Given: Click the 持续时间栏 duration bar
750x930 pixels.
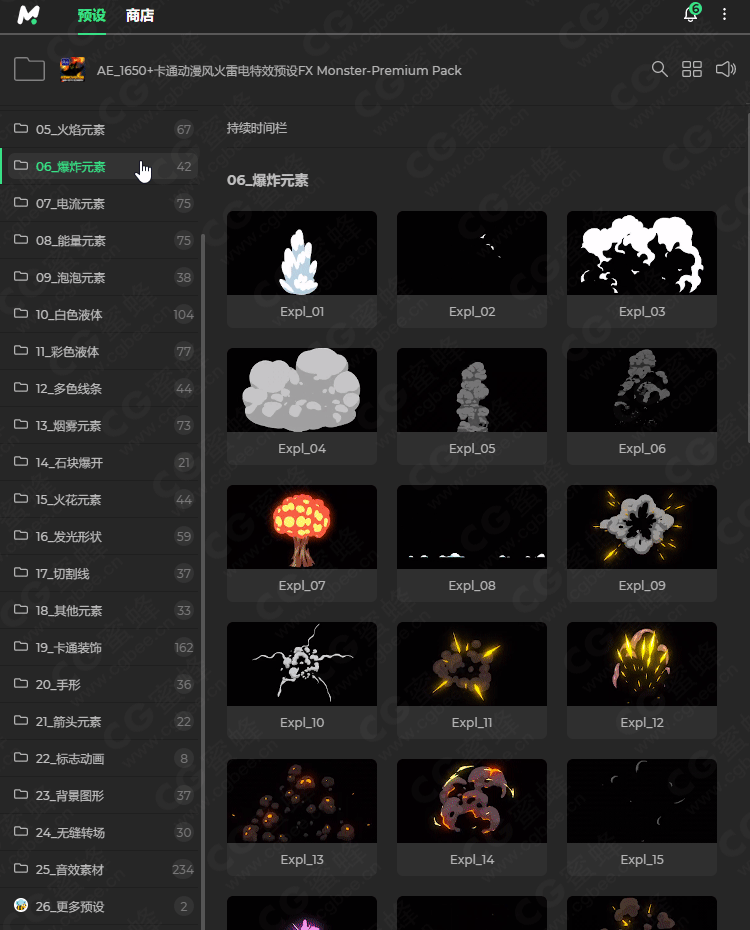Looking at the screenshot, I should (x=257, y=128).
